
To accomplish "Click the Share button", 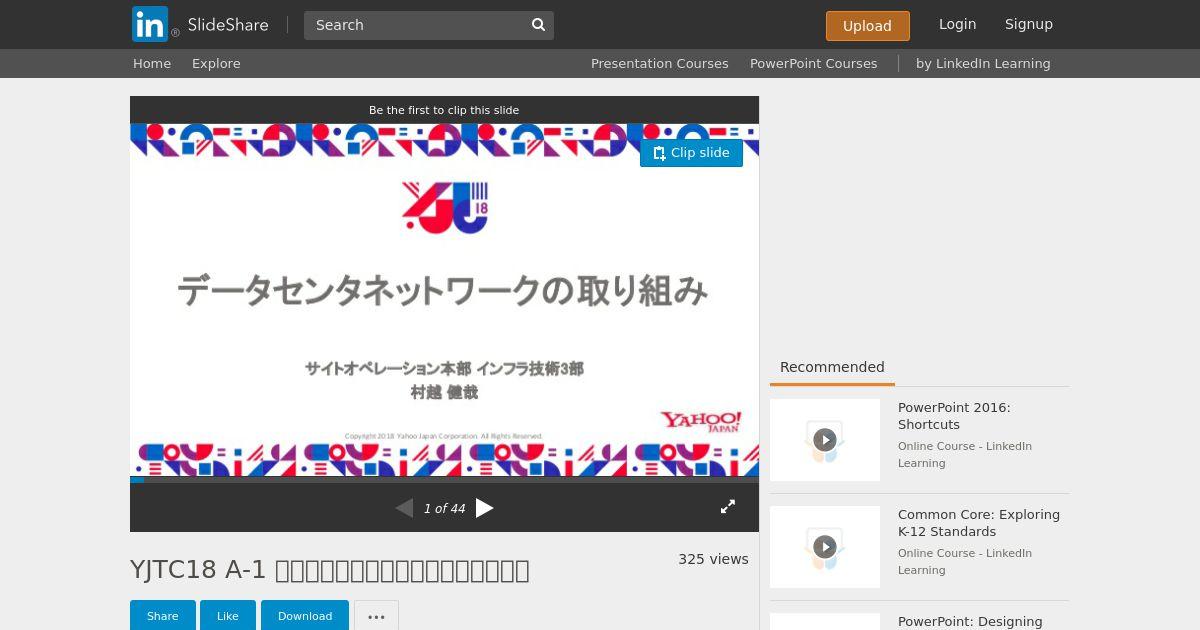I will point(163,616).
